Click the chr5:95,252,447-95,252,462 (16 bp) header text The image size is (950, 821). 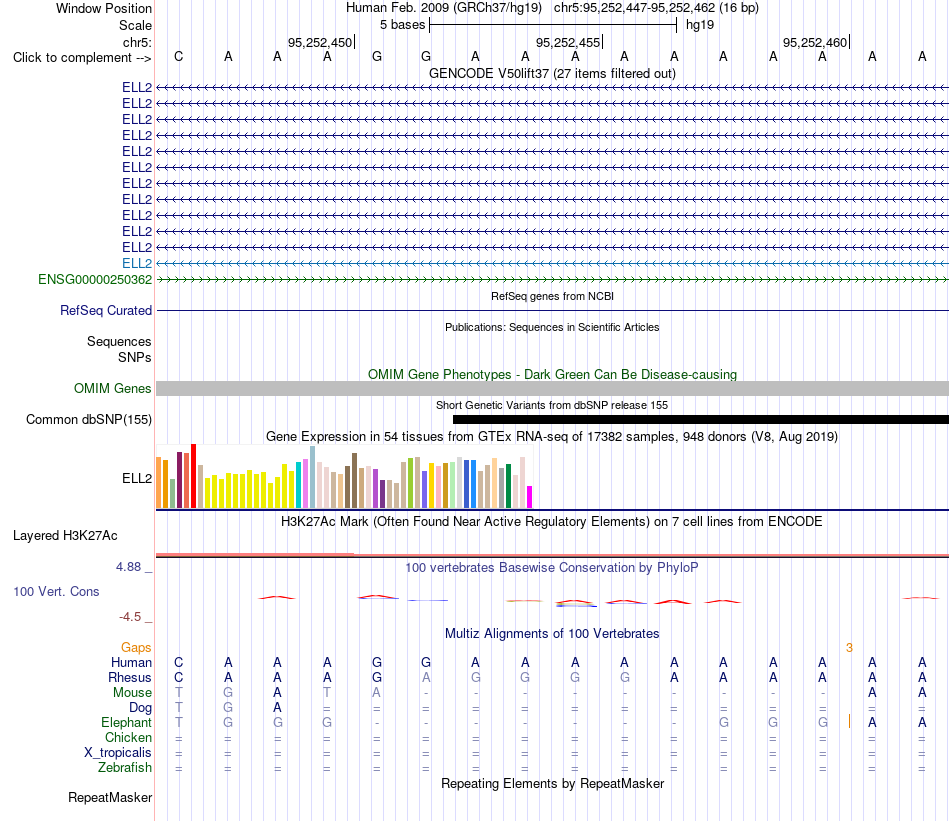pyautogui.click(x=656, y=8)
